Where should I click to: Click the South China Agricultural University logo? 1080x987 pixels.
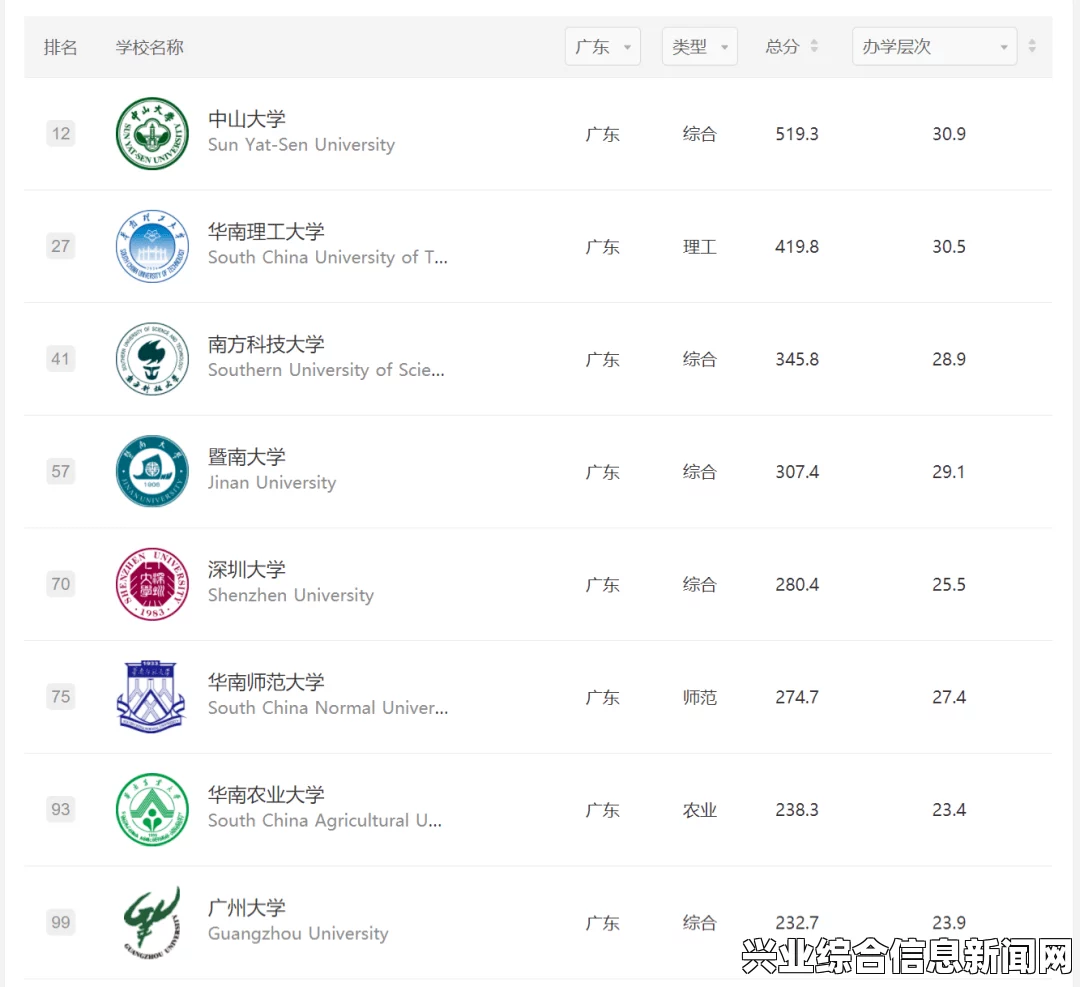click(x=152, y=809)
